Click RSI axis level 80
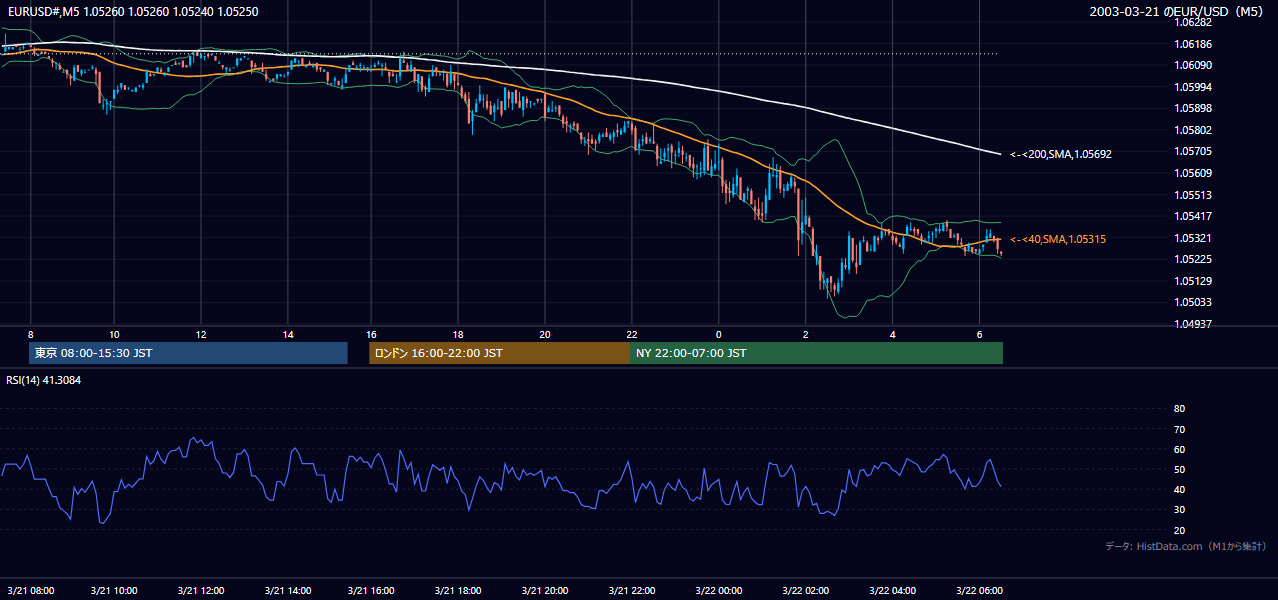The height and width of the screenshot is (600, 1278). [x=1179, y=409]
